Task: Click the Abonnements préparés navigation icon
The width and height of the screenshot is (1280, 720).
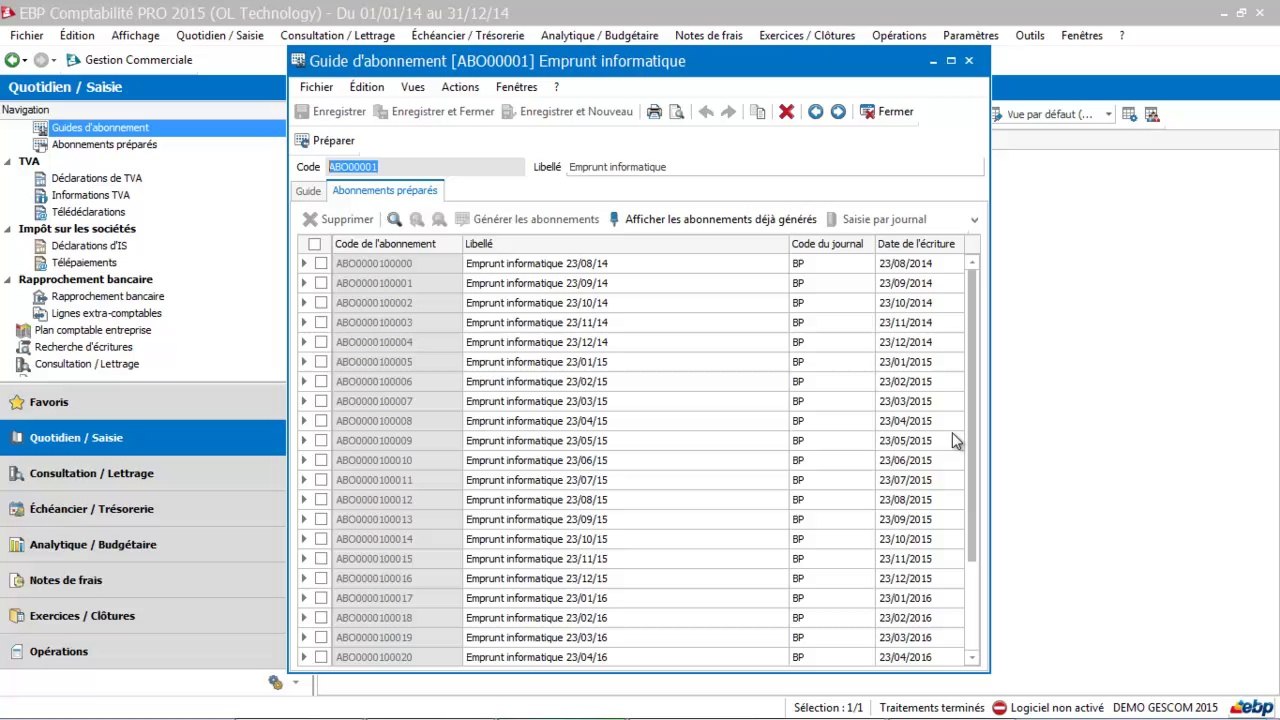Action: [41, 145]
